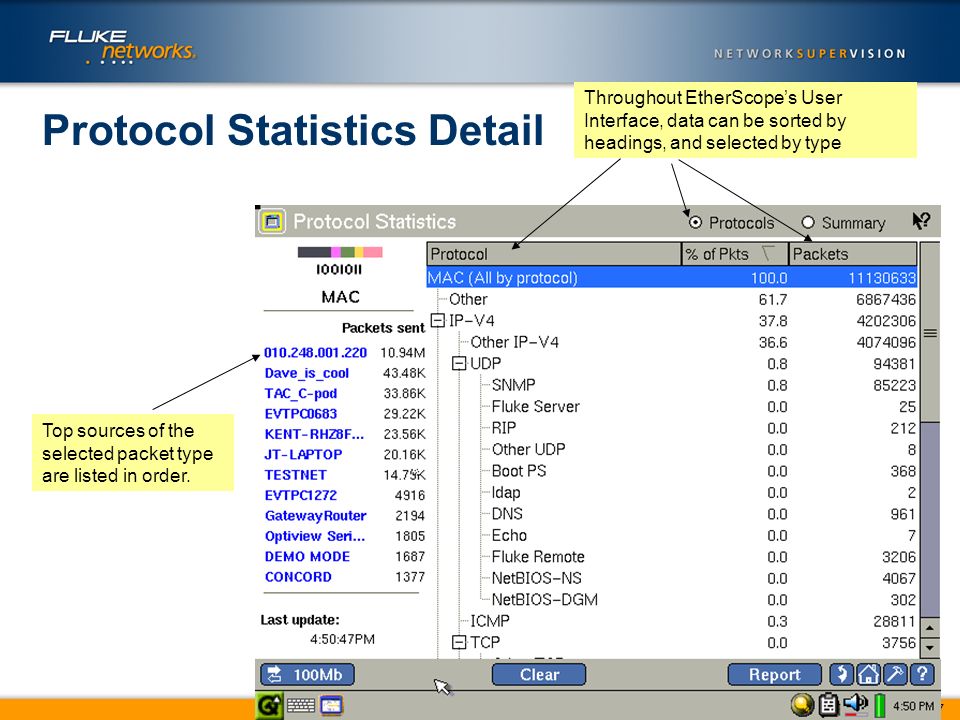Click the scroll down arrow
The image size is (960, 720).
[930, 647]
